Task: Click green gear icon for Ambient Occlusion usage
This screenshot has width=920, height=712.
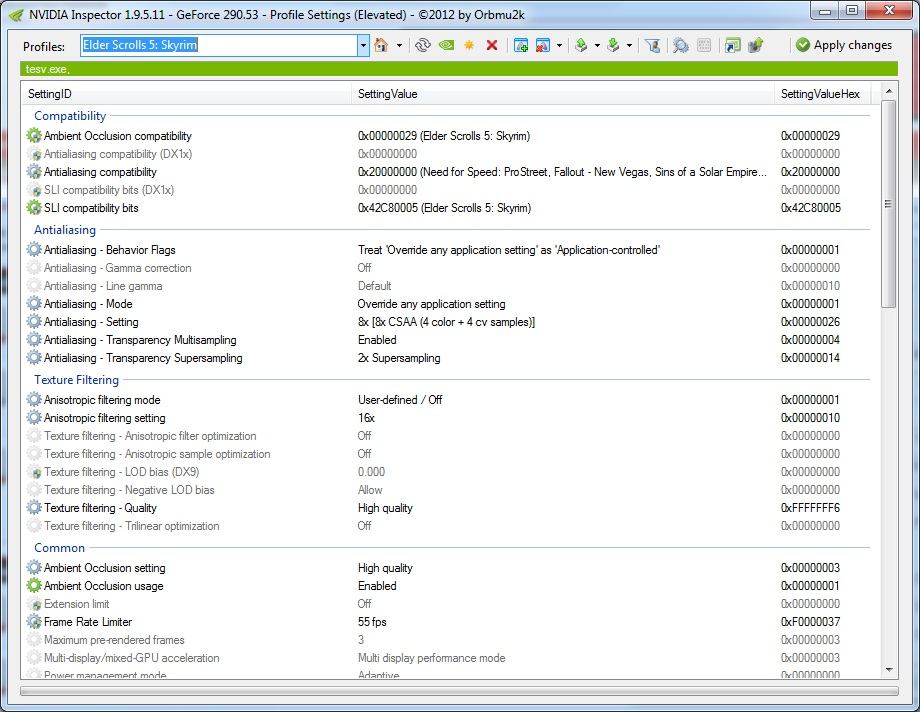Action: pyautogui.click(x=34, y=586)
